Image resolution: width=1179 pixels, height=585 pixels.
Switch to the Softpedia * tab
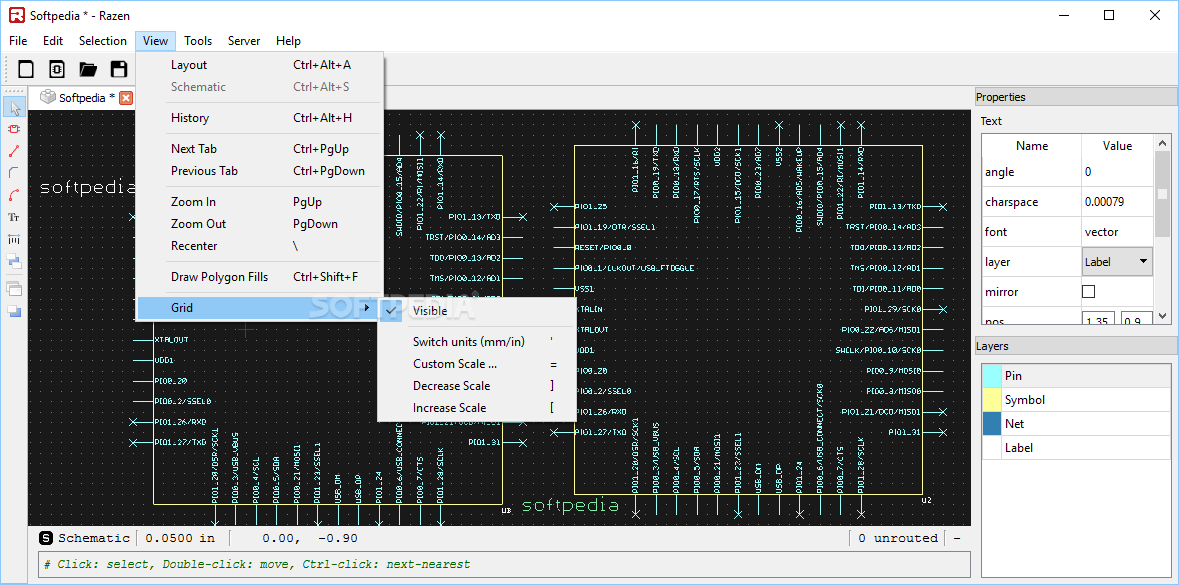(x=87, y=98)
